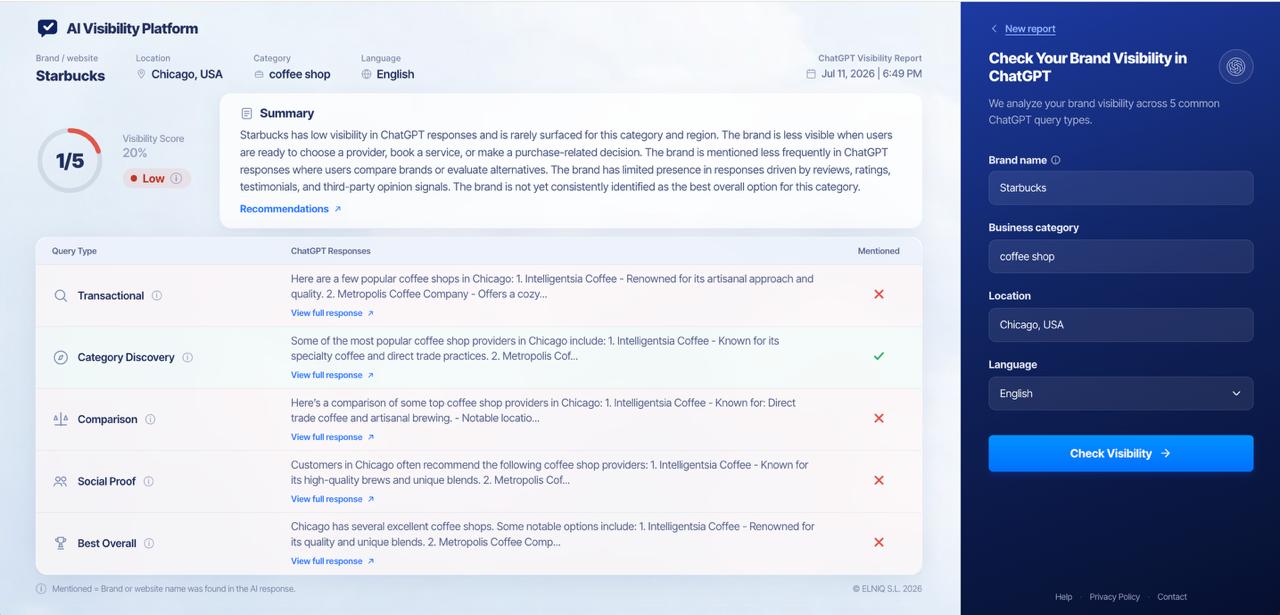This screenshot has height=615, width=1280.
Task: View full response for Best Overall query
Action: 332,561
